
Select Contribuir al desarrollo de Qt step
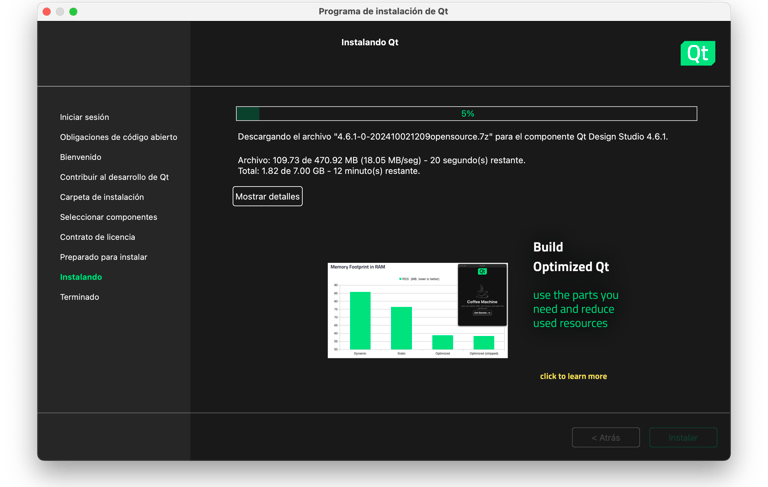tap(114, 177)
